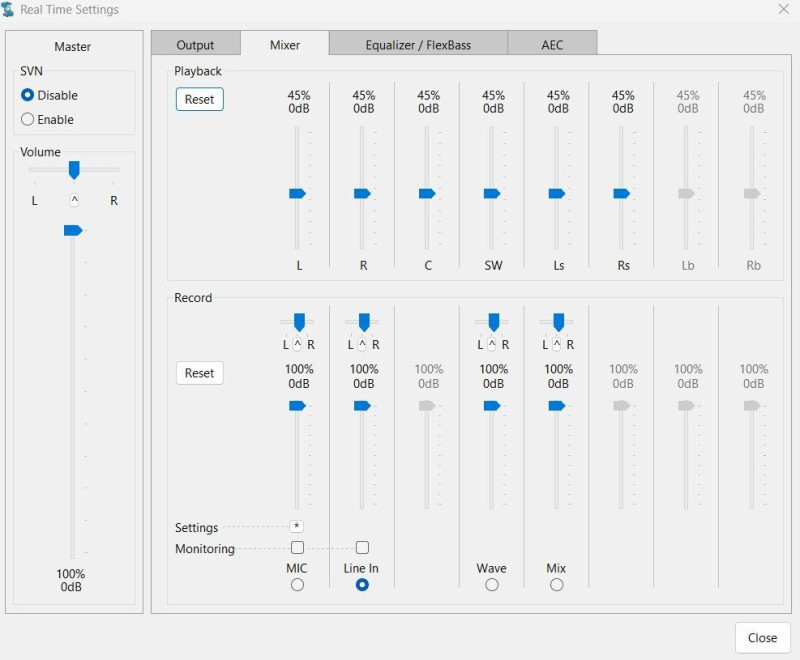Screen dimensions: 800x660
Task: Enable monitoring checkbox for Line In
Action: (362, 548)
